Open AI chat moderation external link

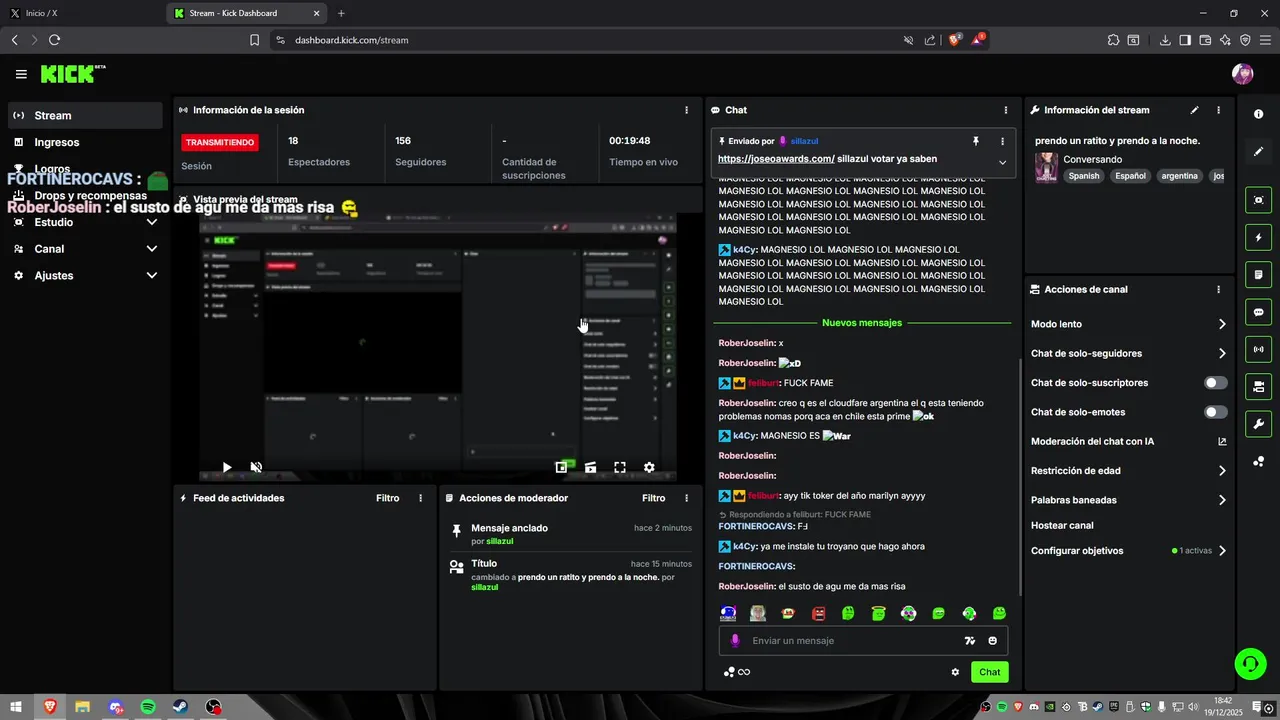click(x=1222, y=441)
